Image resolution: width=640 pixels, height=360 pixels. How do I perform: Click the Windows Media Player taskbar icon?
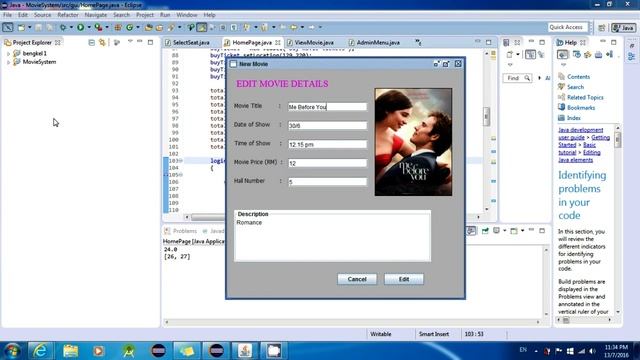point(98,351)
